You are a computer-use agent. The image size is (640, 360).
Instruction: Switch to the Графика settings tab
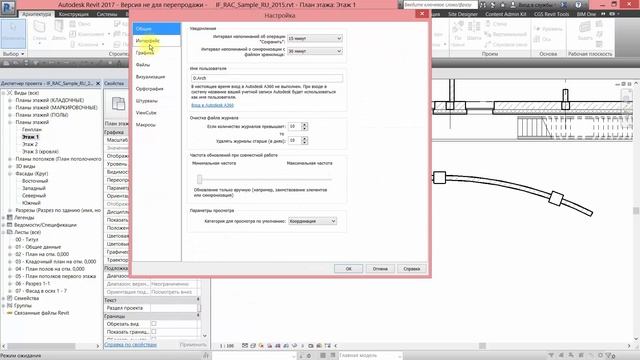tap(156, 53)
